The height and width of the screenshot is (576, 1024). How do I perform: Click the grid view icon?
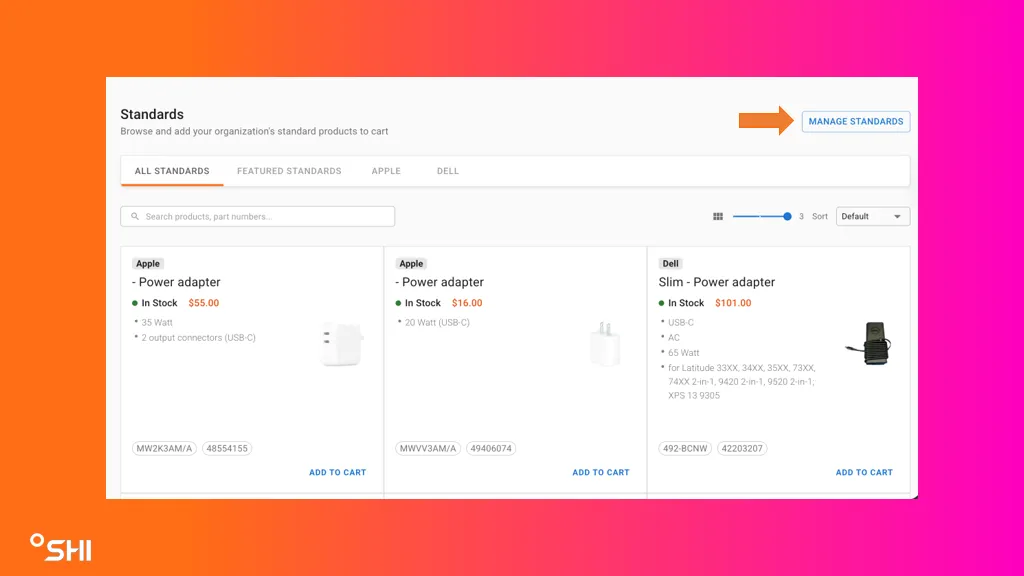pyautogui.click(x=718, y=216)
